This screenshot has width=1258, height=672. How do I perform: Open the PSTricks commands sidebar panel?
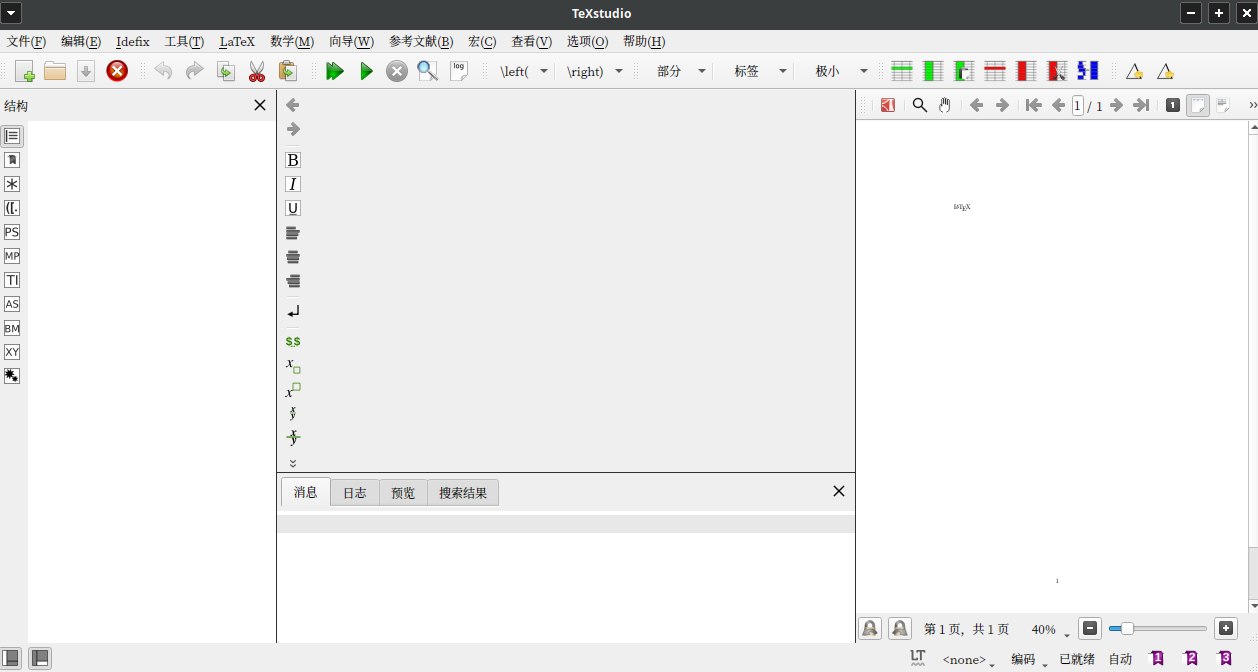coord(12,232)
